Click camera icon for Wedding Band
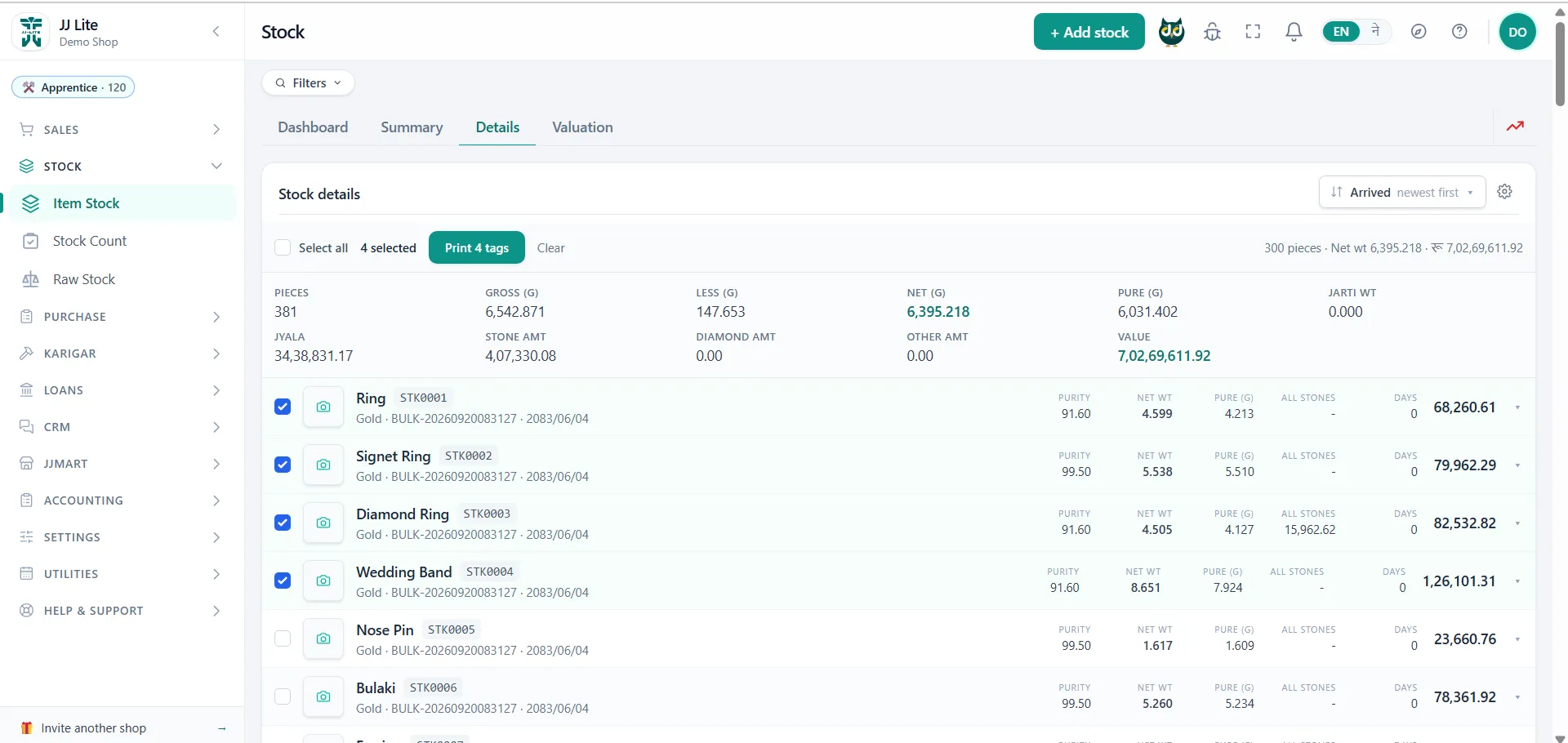 [x=323, y=581]
